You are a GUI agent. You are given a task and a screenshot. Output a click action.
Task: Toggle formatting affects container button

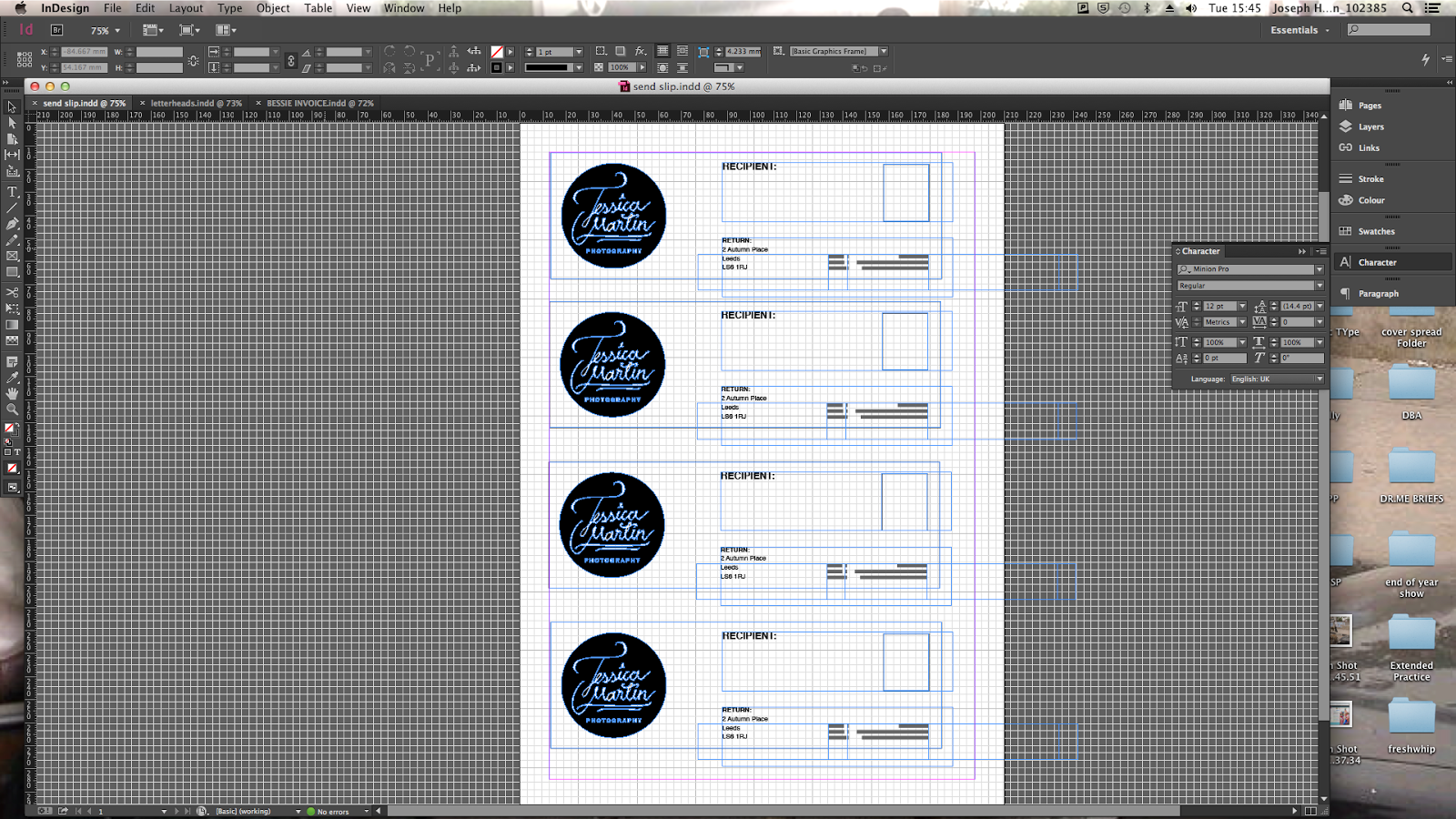[x=7, y=452]
